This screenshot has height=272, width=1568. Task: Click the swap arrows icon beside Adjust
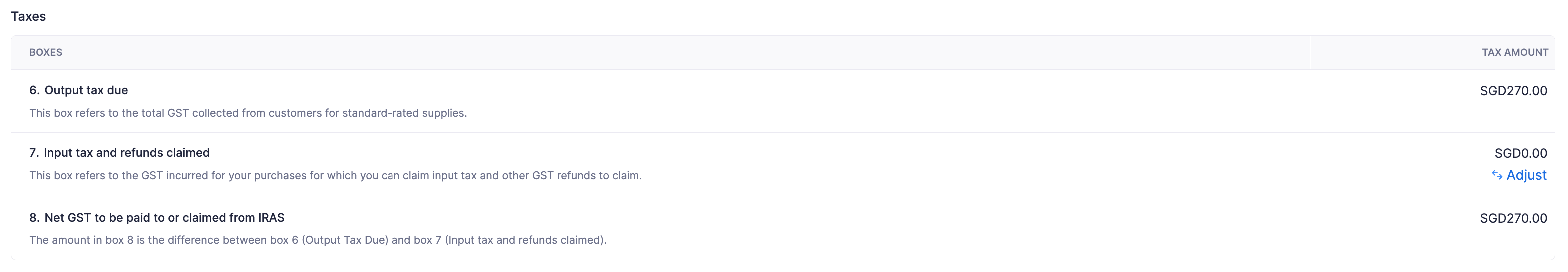click(1496, 175)
